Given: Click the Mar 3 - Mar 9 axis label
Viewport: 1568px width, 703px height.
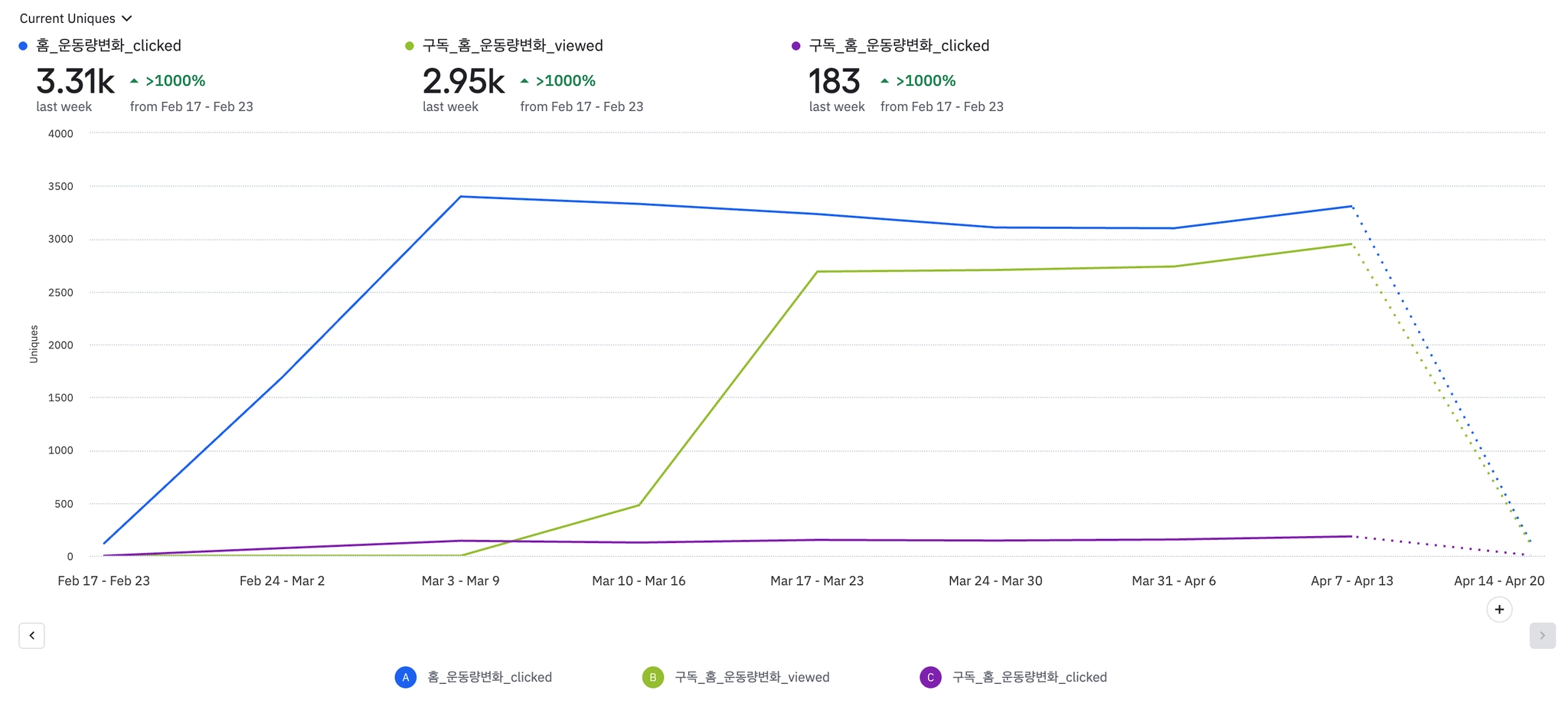Looking at the screenshot, I should [x=460, y=580].
